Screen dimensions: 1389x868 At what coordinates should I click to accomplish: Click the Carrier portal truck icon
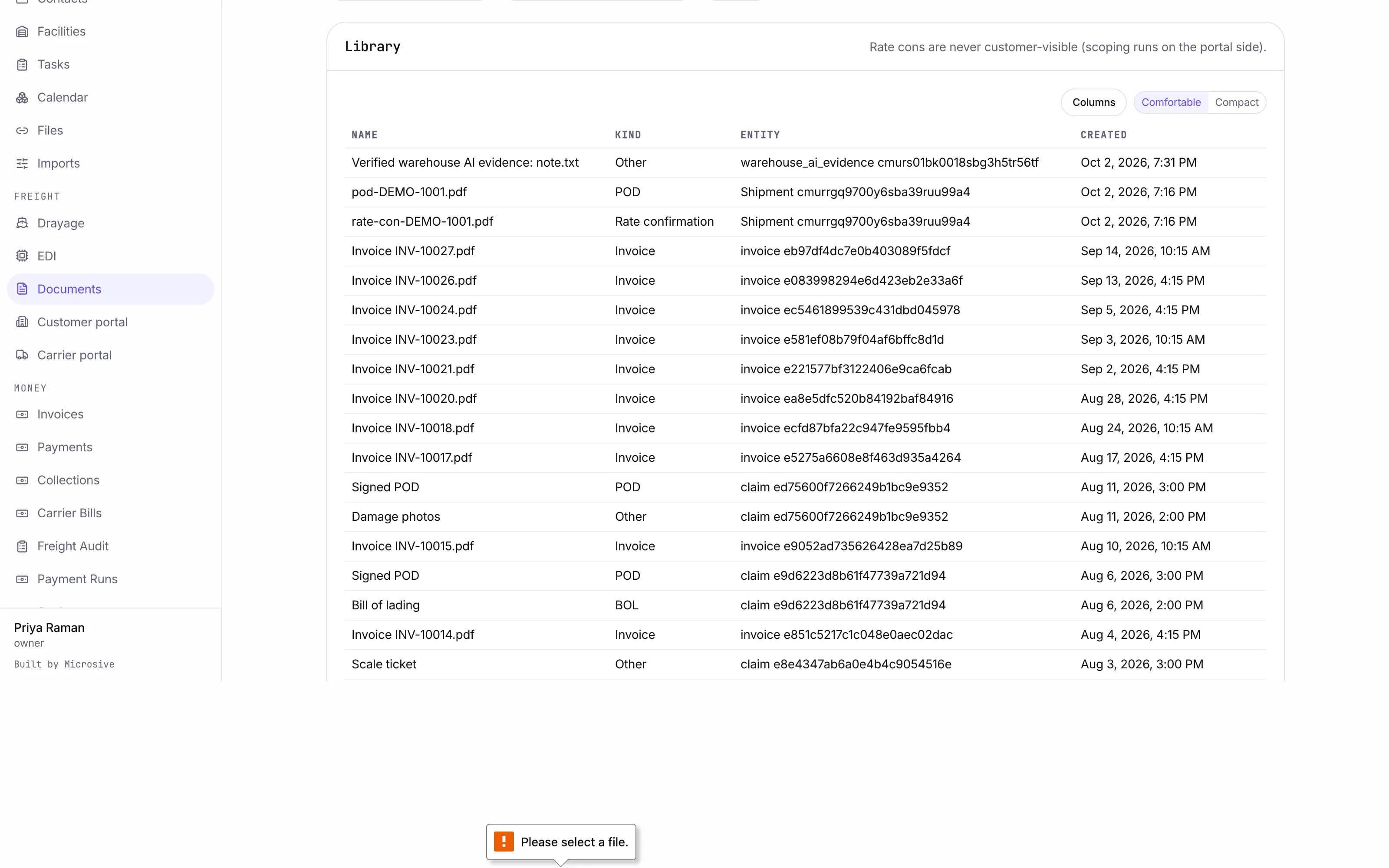22,355
